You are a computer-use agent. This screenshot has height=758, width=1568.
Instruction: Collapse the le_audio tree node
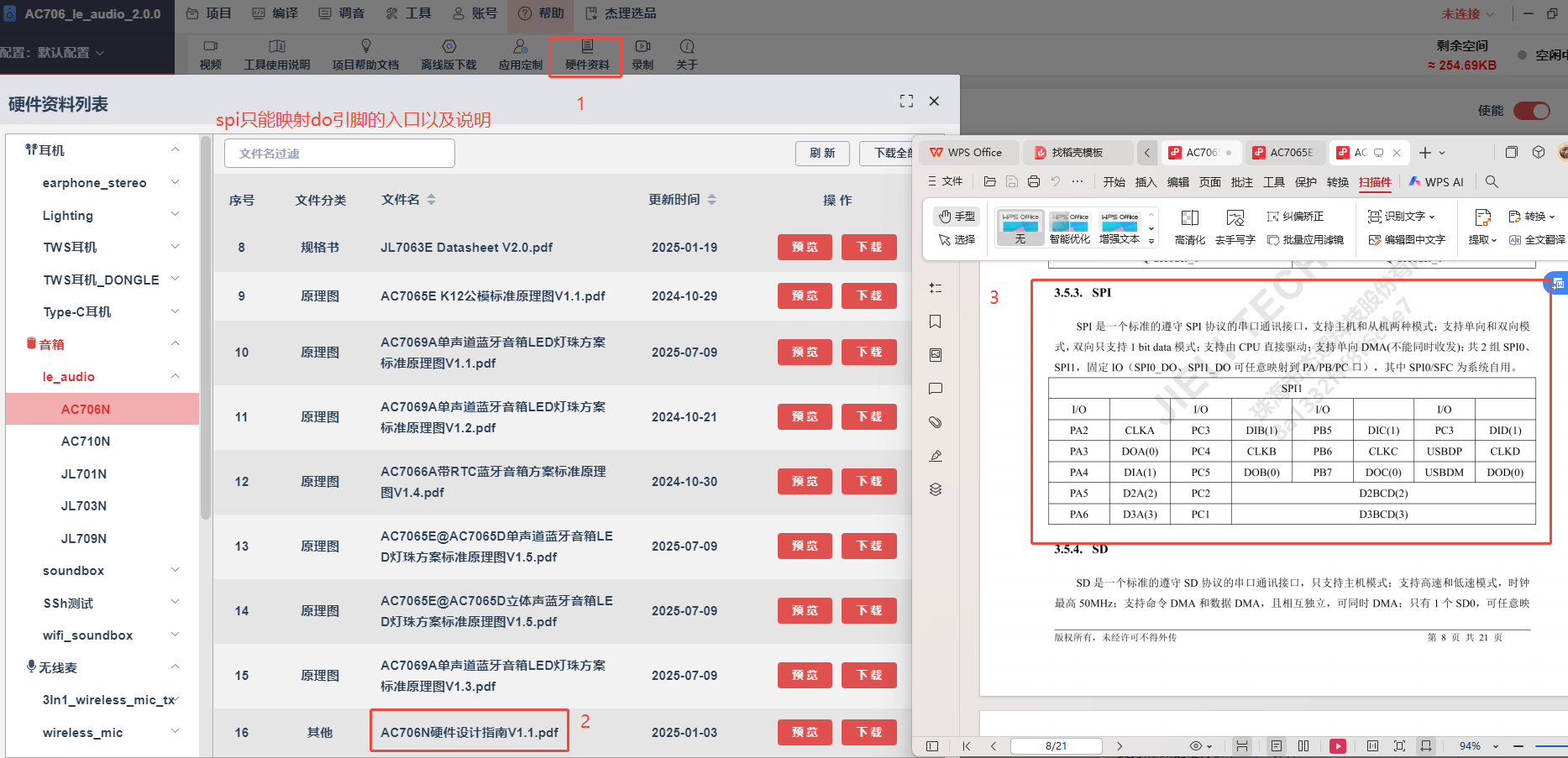pyautogui.click(x=176, y=376)
